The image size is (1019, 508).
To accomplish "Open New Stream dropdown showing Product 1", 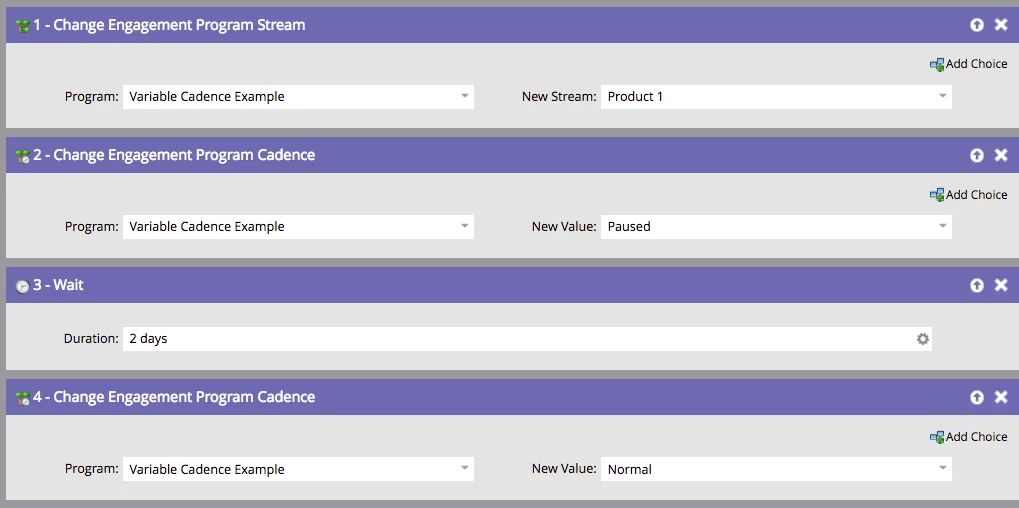I will pyautogui.click(x=776, y=97).
